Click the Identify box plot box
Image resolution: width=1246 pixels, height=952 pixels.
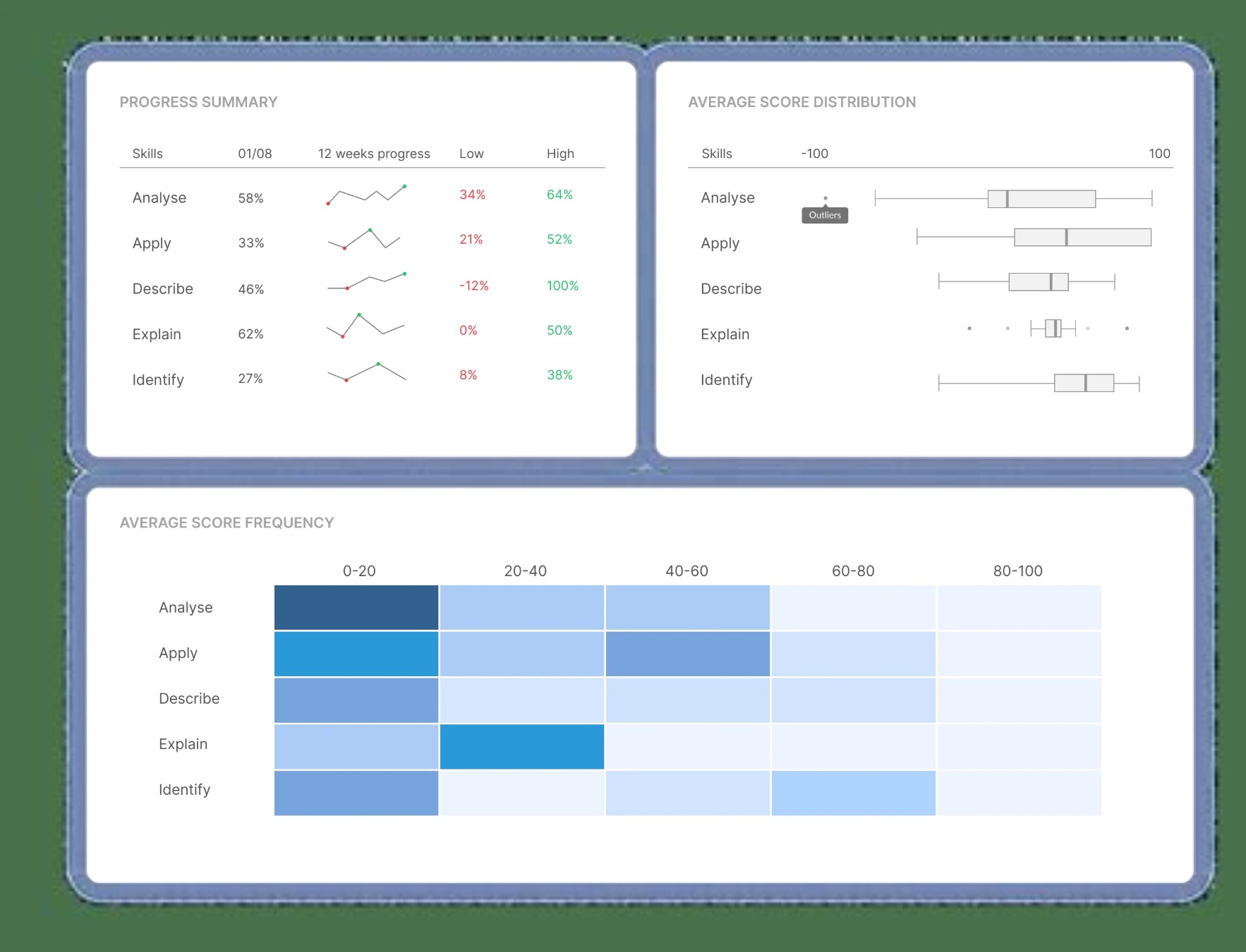point(1084,383)
